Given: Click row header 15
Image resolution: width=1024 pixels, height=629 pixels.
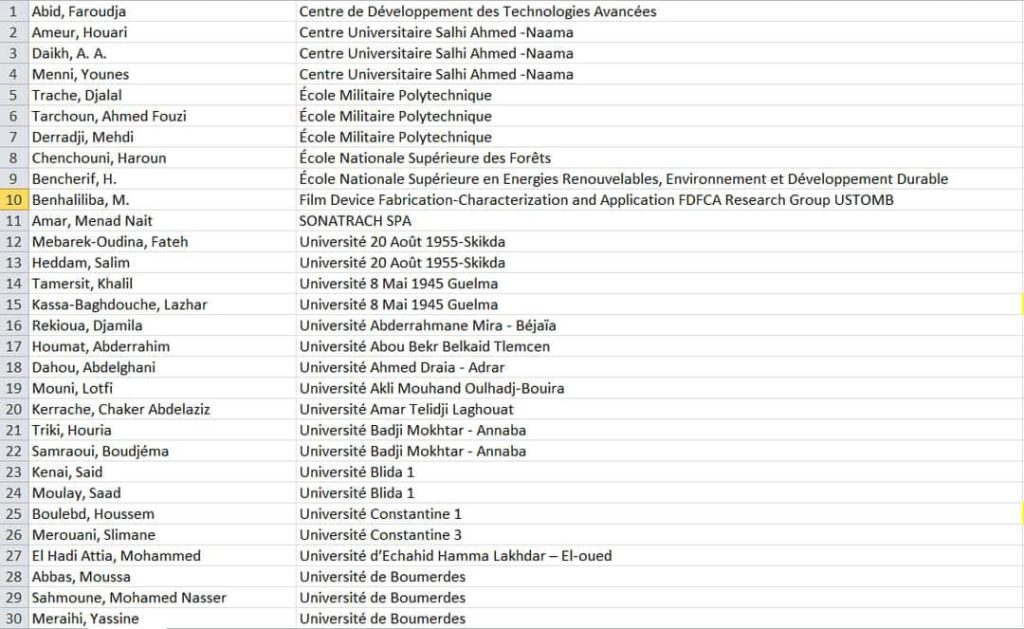Looking at the screenshot, I should [x=14, y=304].
